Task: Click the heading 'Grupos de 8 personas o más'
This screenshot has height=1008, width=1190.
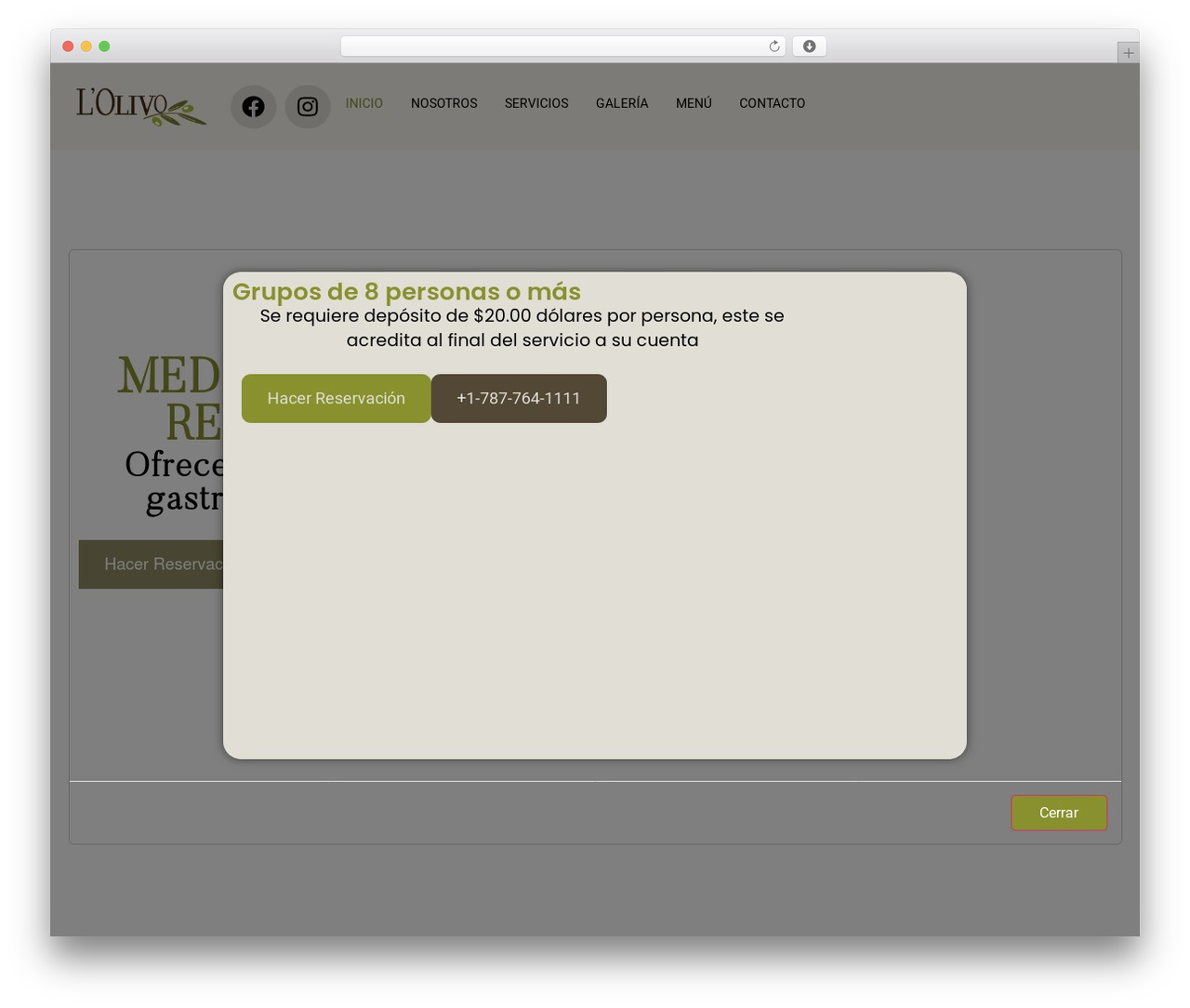Action: tap(406, 292)
